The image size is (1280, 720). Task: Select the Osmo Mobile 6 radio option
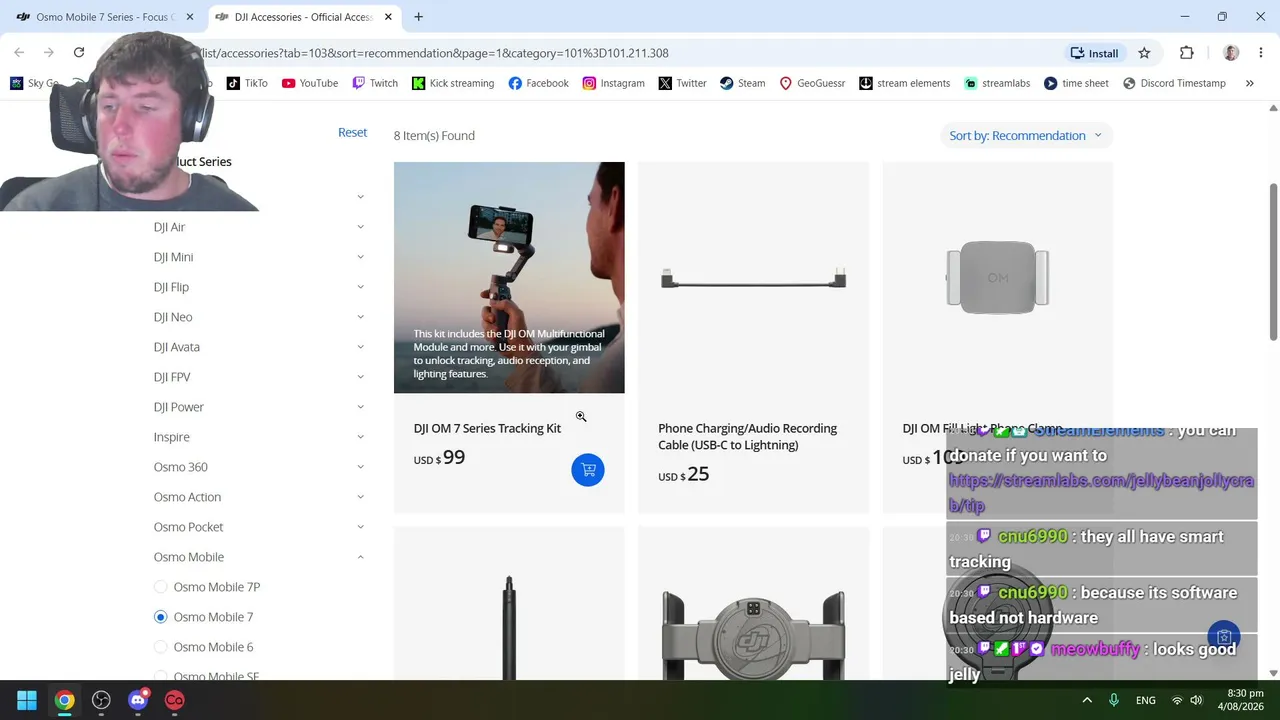coord(161,647)
